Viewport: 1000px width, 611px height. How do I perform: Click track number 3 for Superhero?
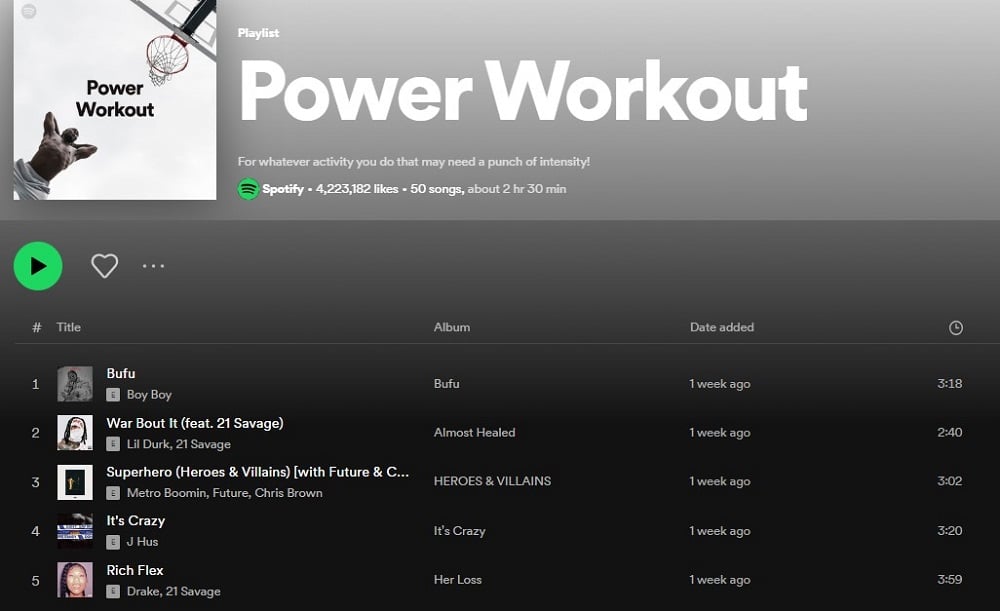pos(36,482)
